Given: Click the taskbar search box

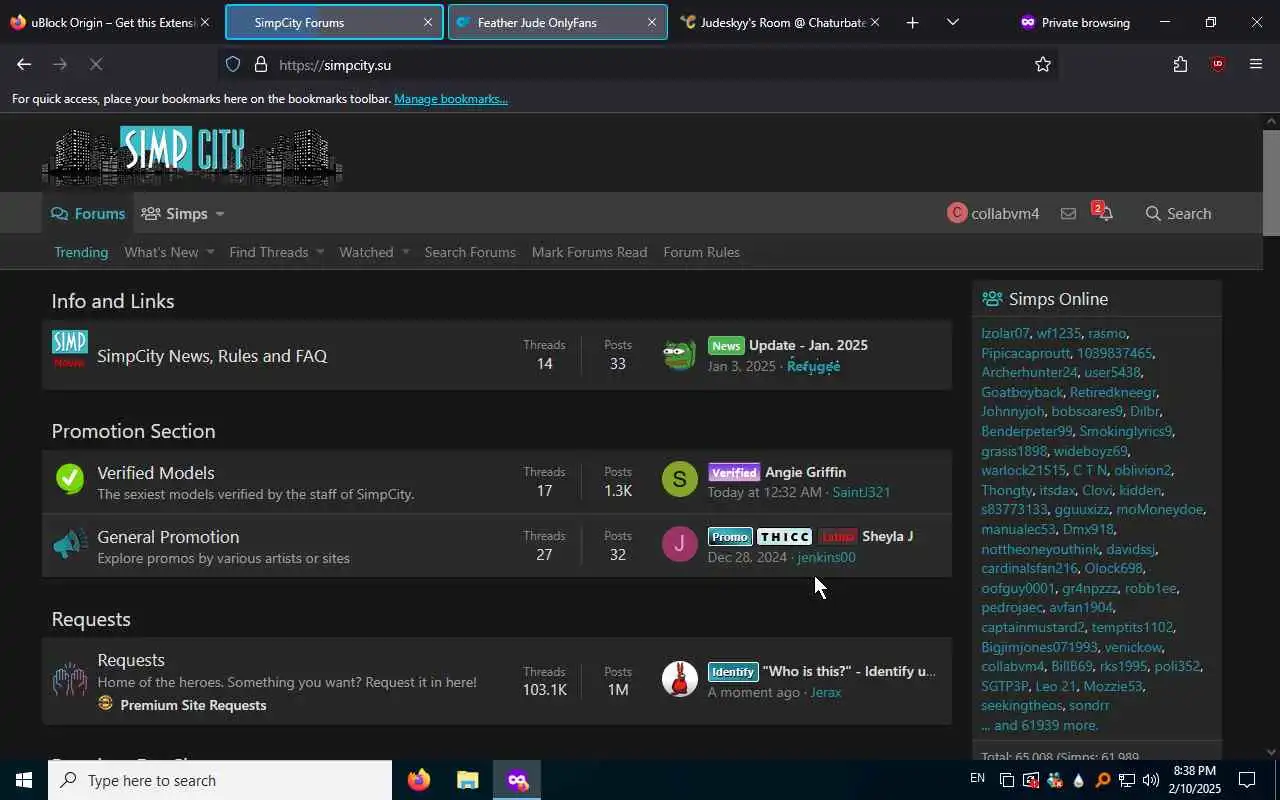Looking at the screenshot, I should (220, 780).
